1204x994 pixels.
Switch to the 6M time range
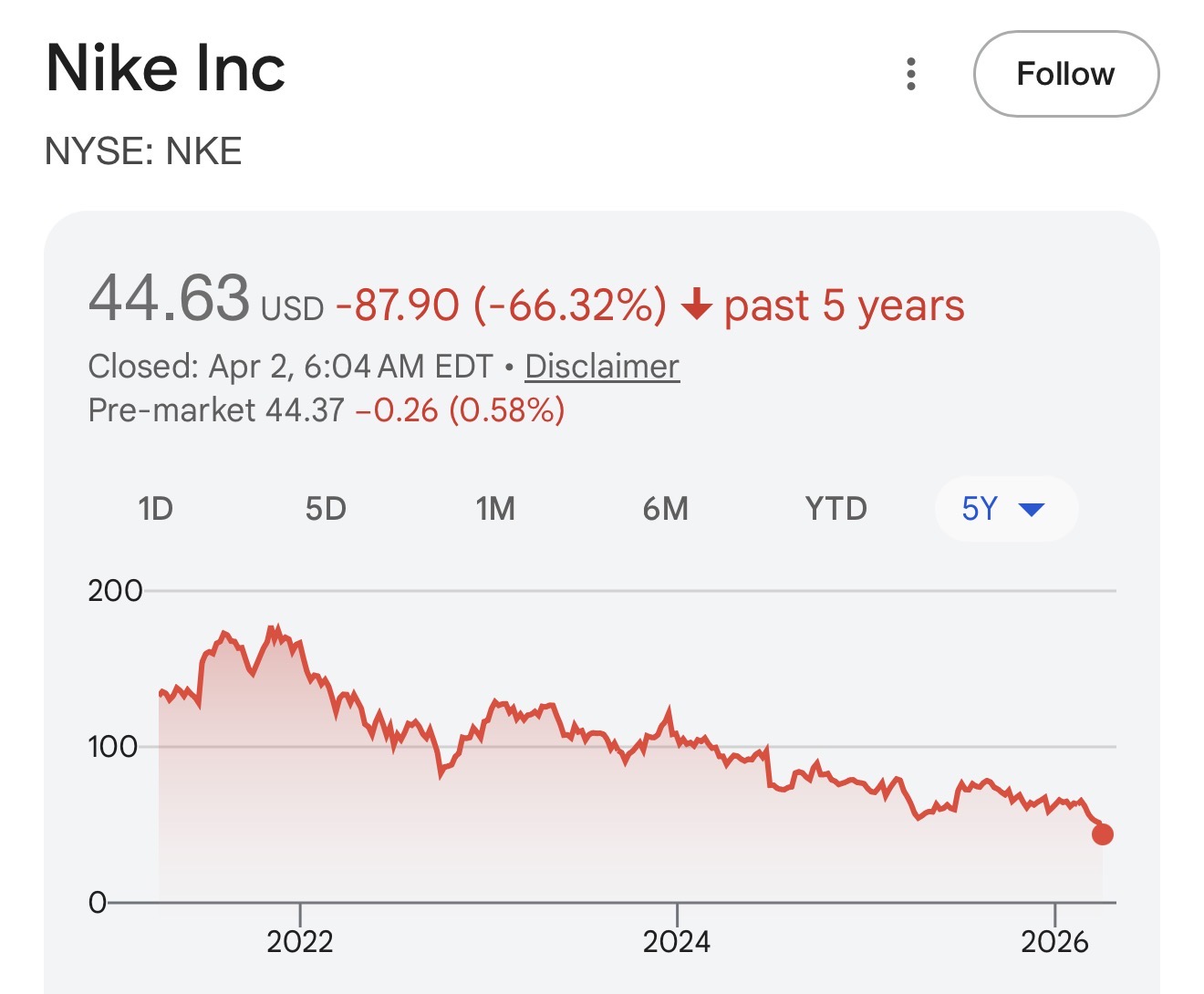666,508
